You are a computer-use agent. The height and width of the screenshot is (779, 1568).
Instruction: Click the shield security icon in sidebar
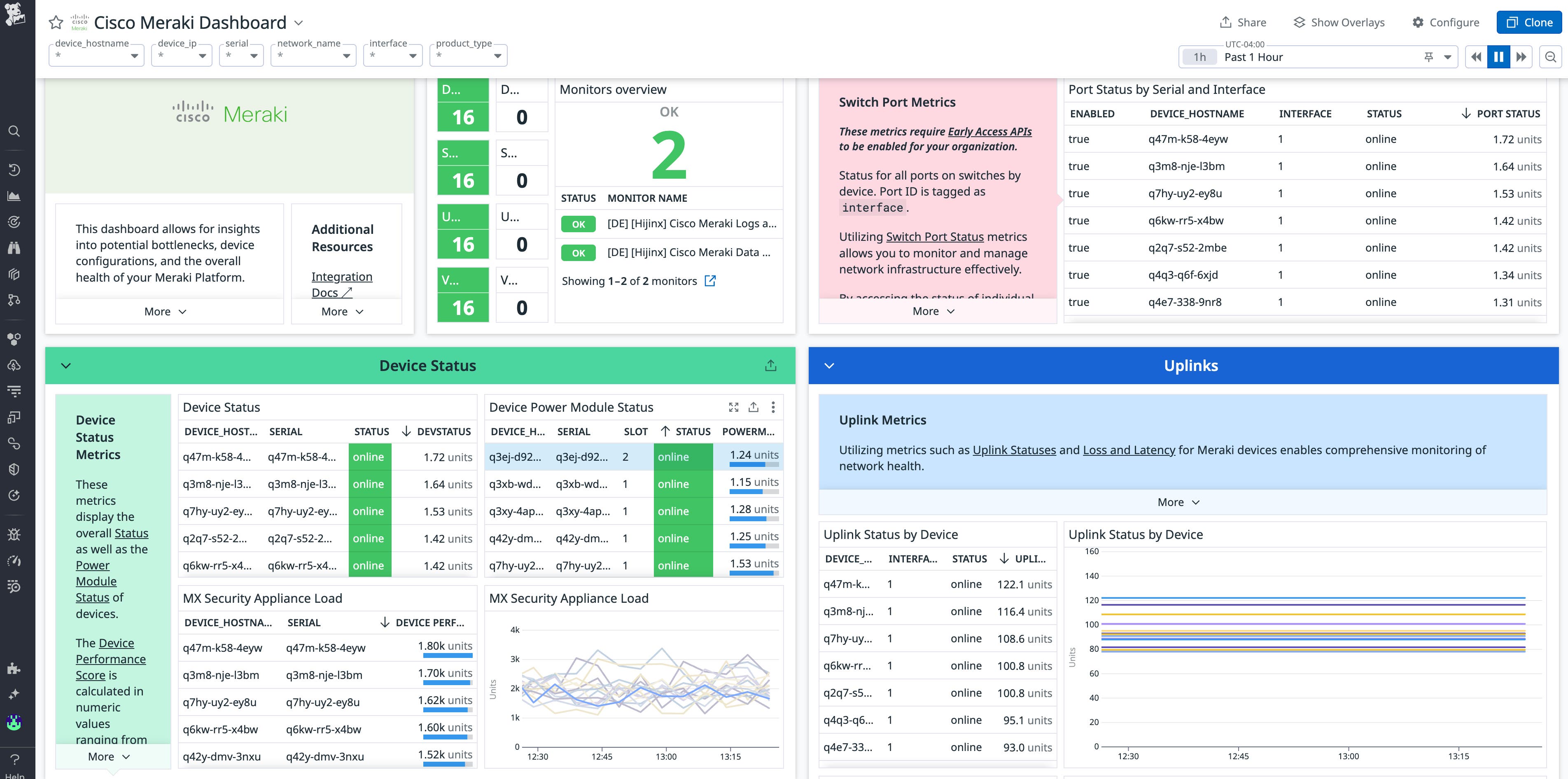pos(14,469)
